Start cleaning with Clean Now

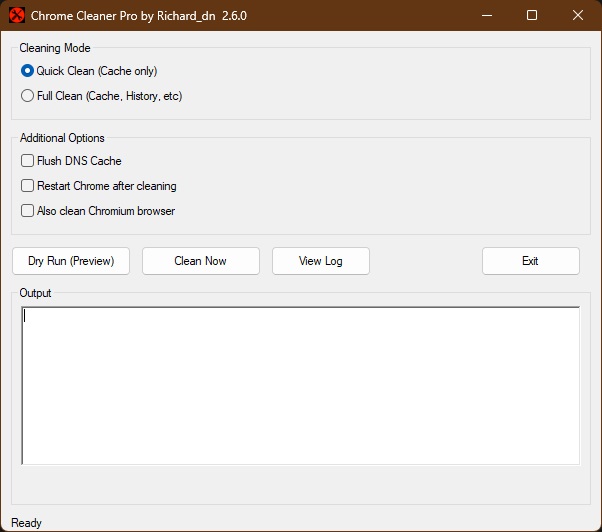coord(201,261)
